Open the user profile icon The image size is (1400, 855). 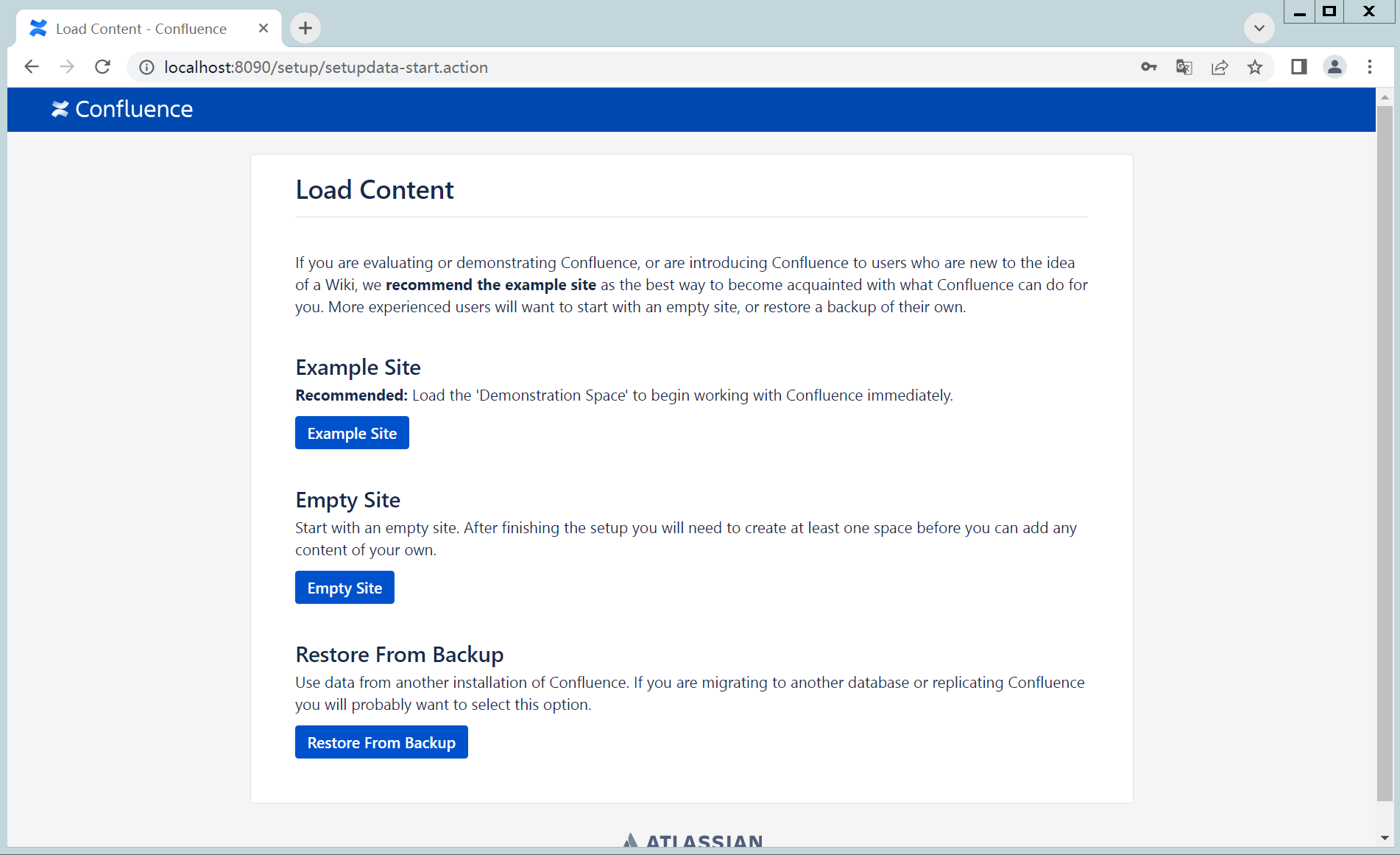1334,67
